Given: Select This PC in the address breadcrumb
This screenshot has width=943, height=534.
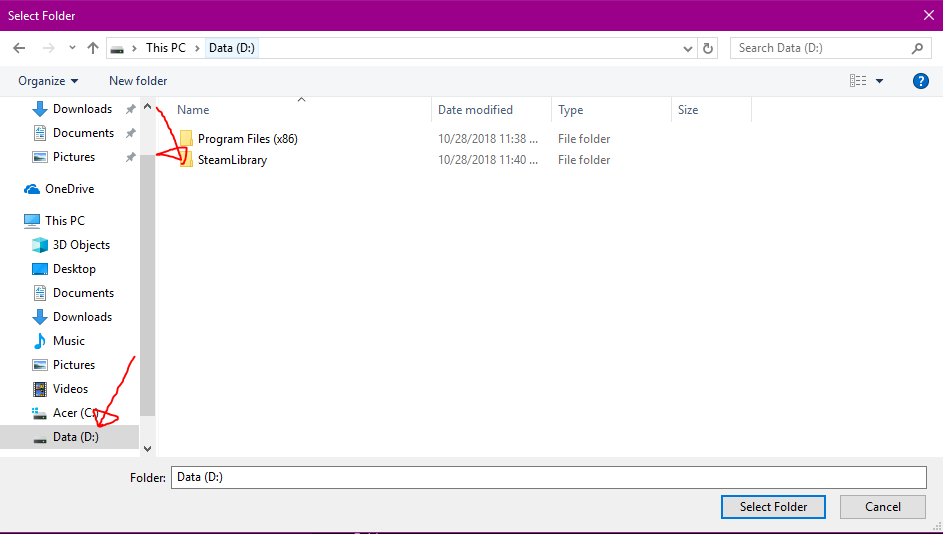Looking at the screenshot, I should coord(166,48).
